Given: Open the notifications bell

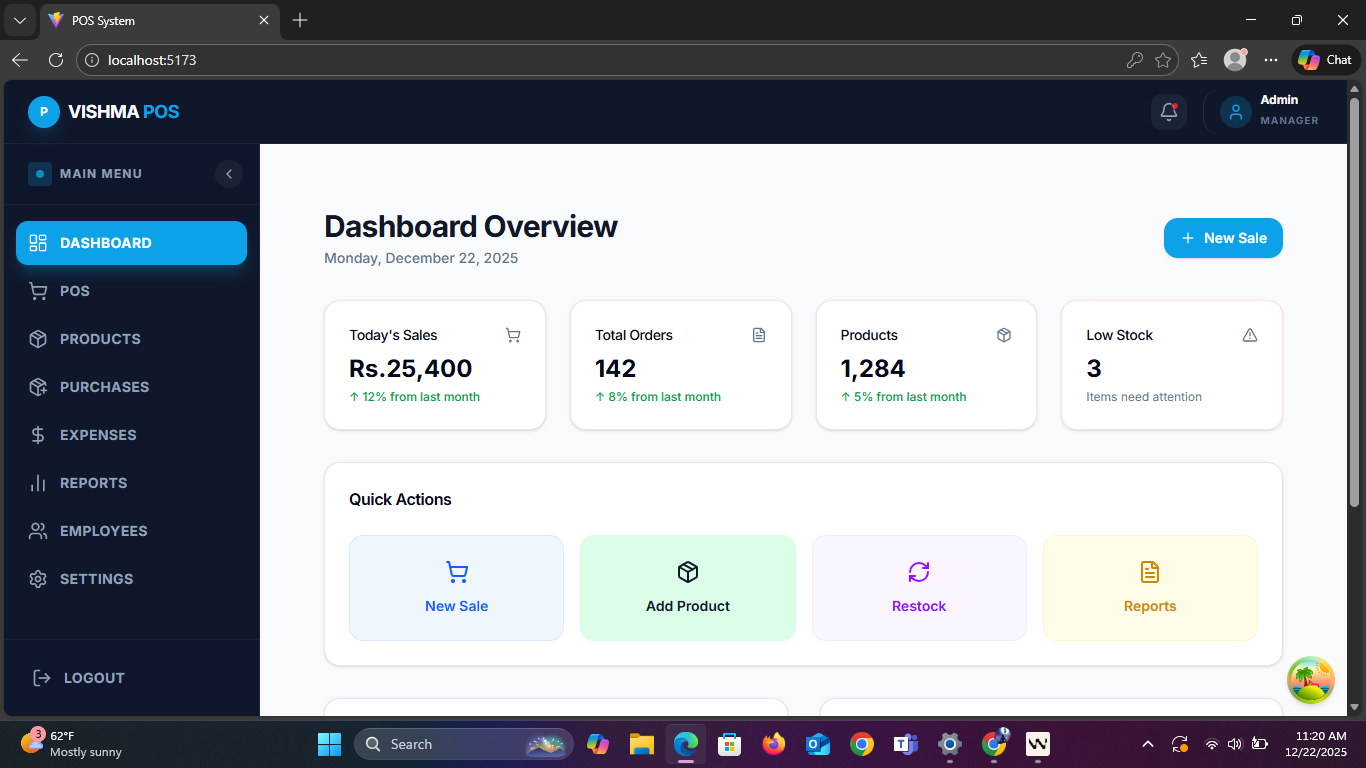Looking at the screenshot, I should [x=1169, y=112].
